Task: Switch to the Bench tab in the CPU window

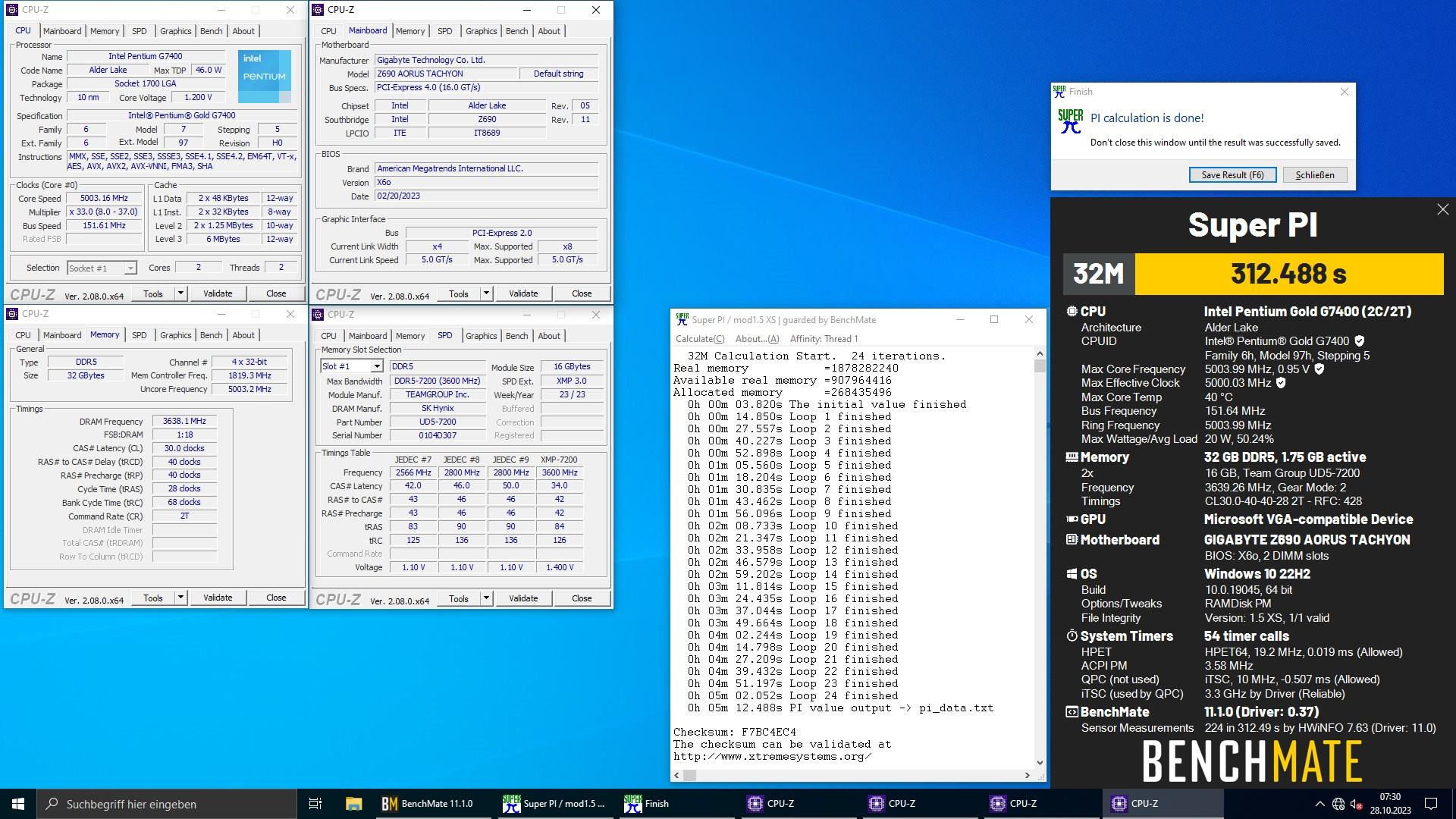Action: (x=211, y=31)
